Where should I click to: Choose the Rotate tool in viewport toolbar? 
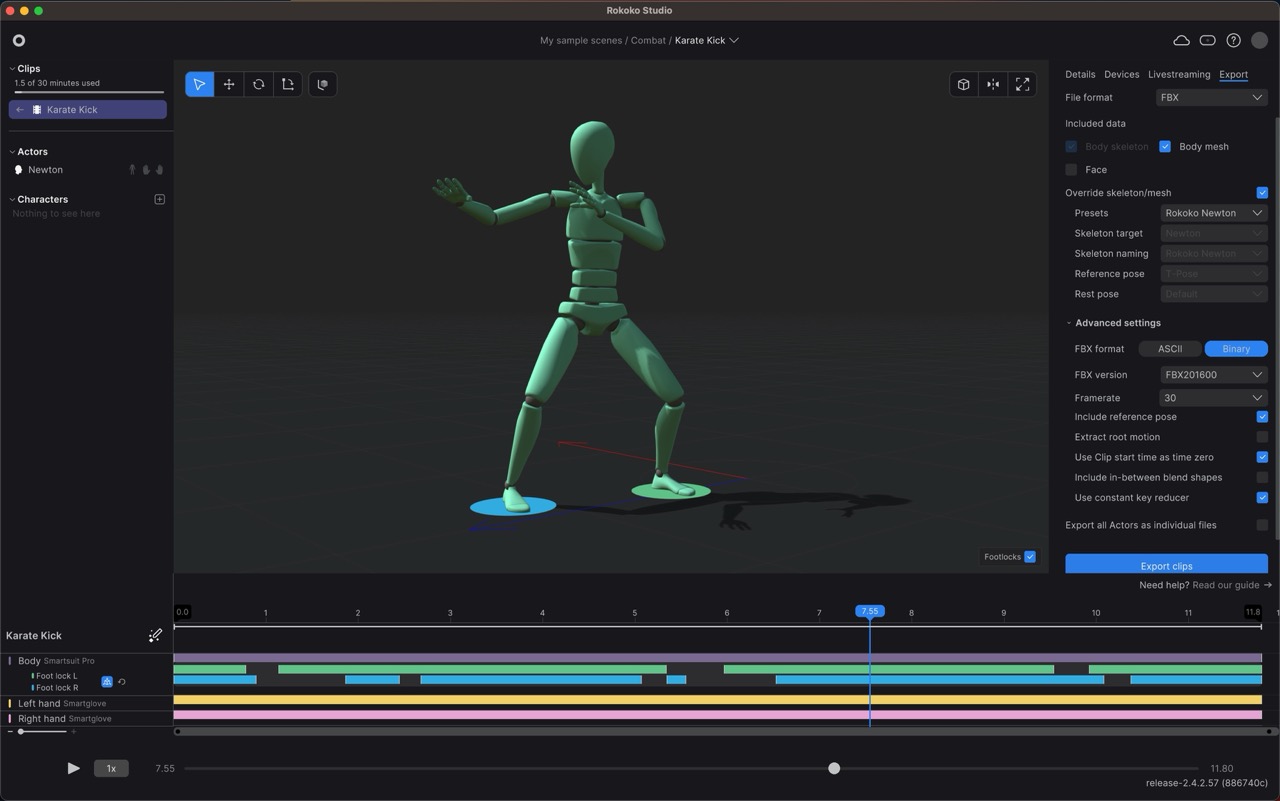pos(258,84)
